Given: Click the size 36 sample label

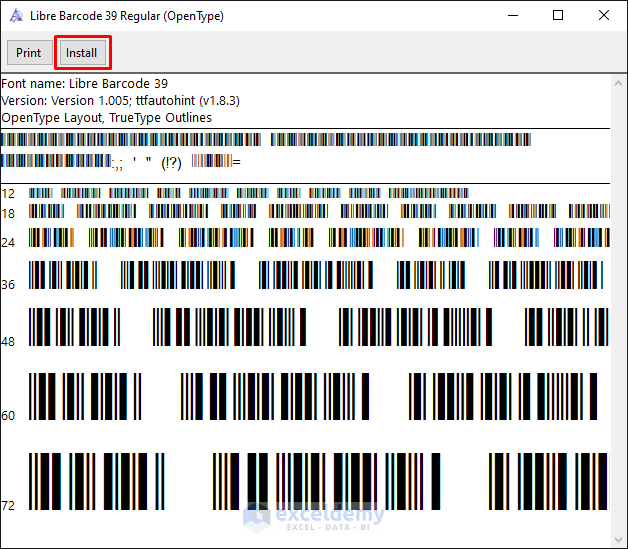Looking at the screenshot, I should pos(8,285).
